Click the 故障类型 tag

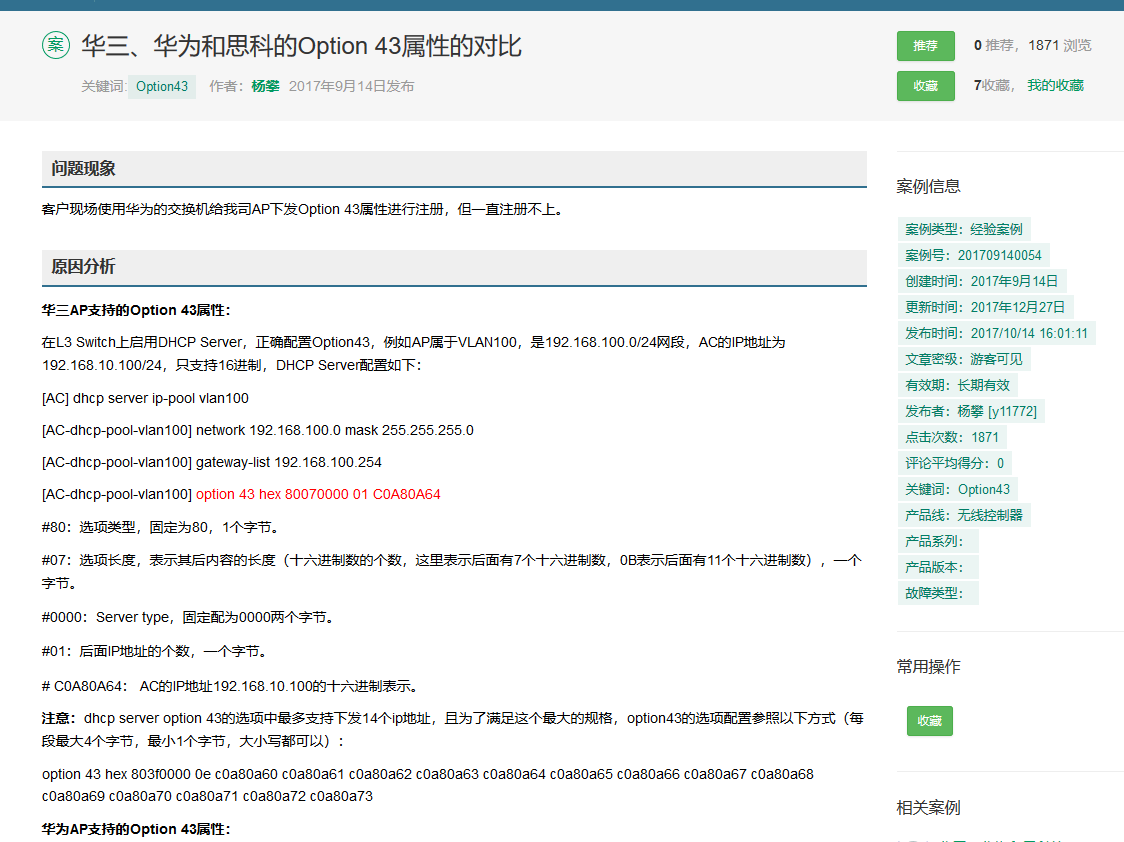(x=938, y=593)
